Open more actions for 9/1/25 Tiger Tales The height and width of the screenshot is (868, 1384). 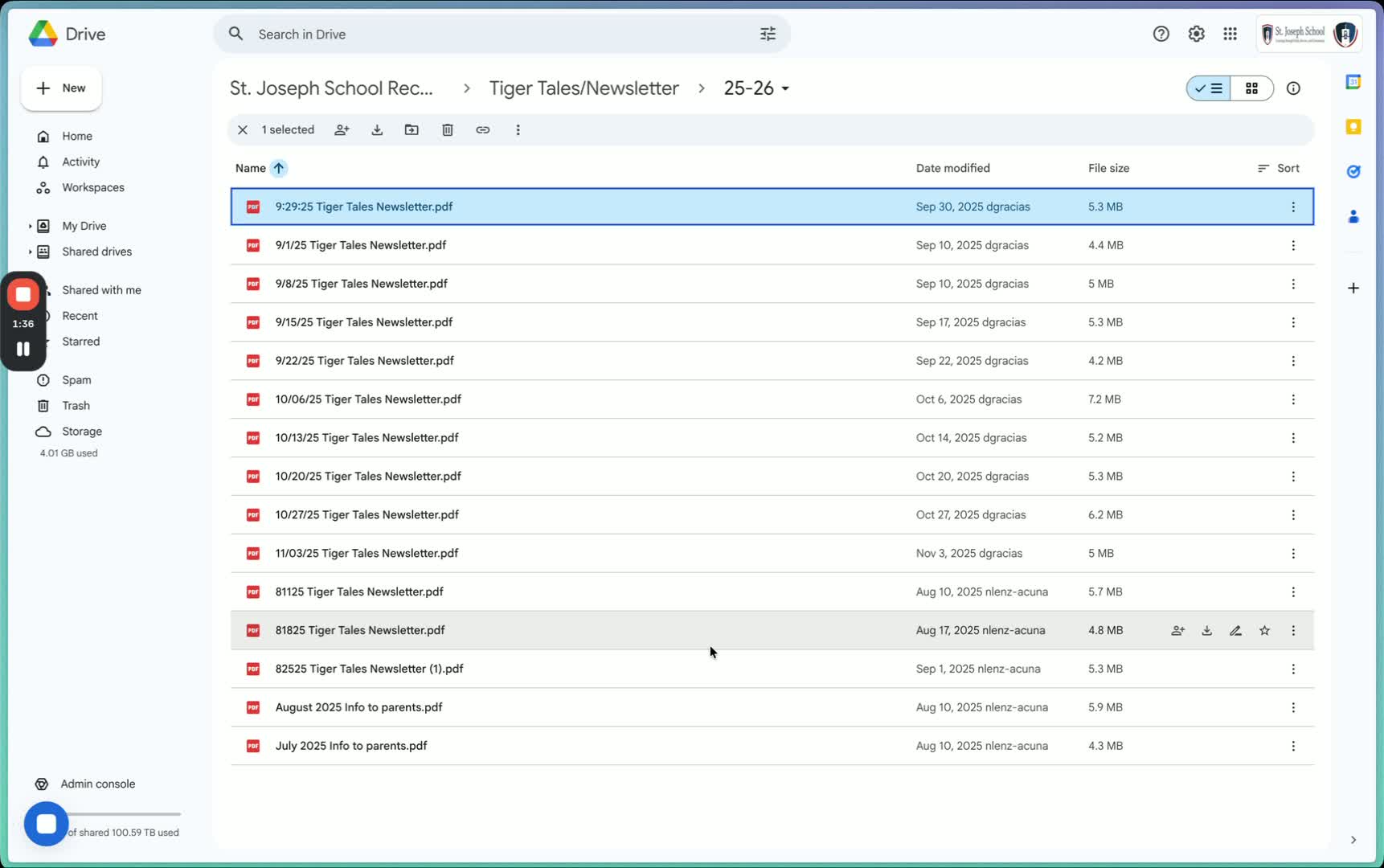pos(1293,245)
